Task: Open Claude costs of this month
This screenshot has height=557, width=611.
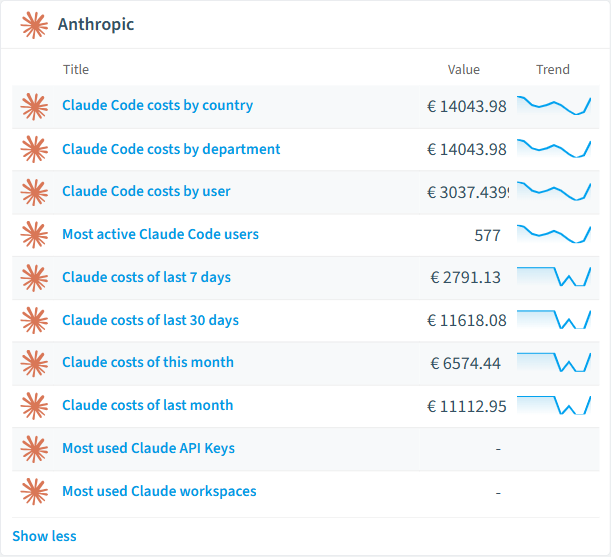Action: click(x=148, y=362)
